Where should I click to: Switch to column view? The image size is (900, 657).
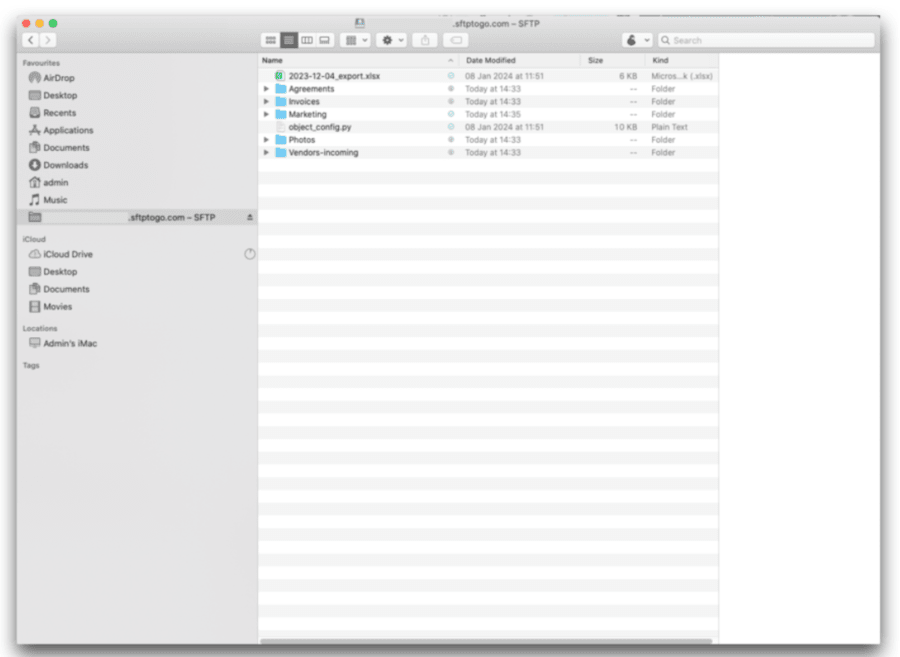click(x=307, y=40)
